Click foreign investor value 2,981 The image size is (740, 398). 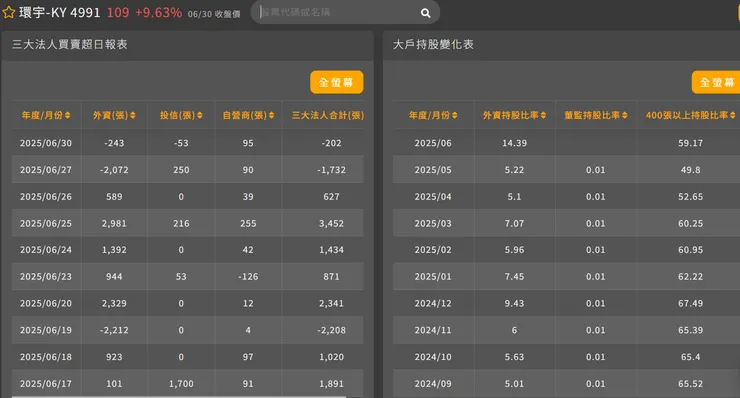pyautogui.click(x=114, y=223)
